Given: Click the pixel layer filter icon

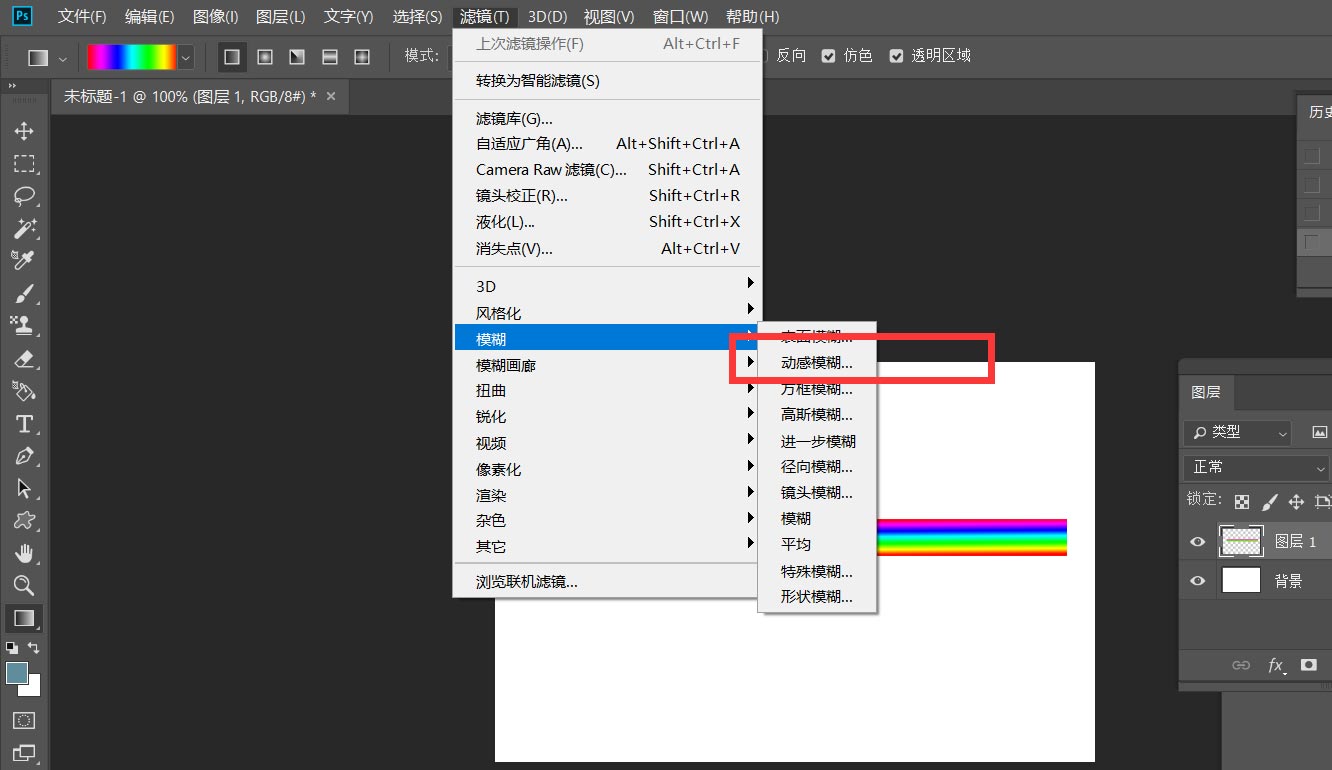Looking at the screenshot, I should pyautogui.click(x=1320, y=432).
